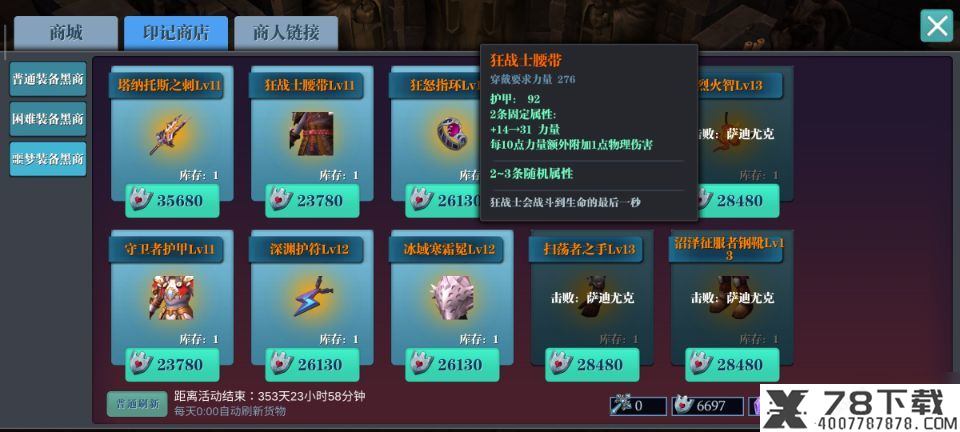This screenshot has height=432, width=960.
Task: Buy 狂战士腰带 for 23780 marks
Action: click(x=312, y=201)
